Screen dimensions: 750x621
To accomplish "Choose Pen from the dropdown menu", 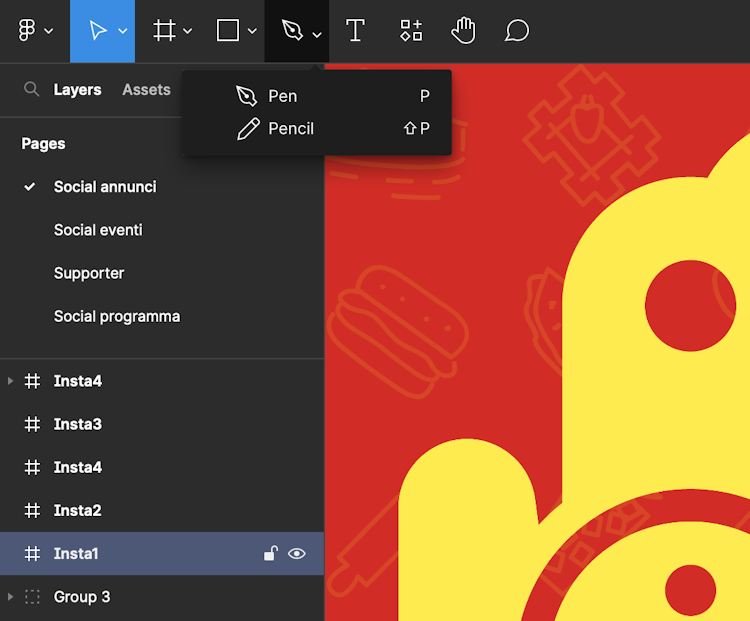I will point(317,96).
